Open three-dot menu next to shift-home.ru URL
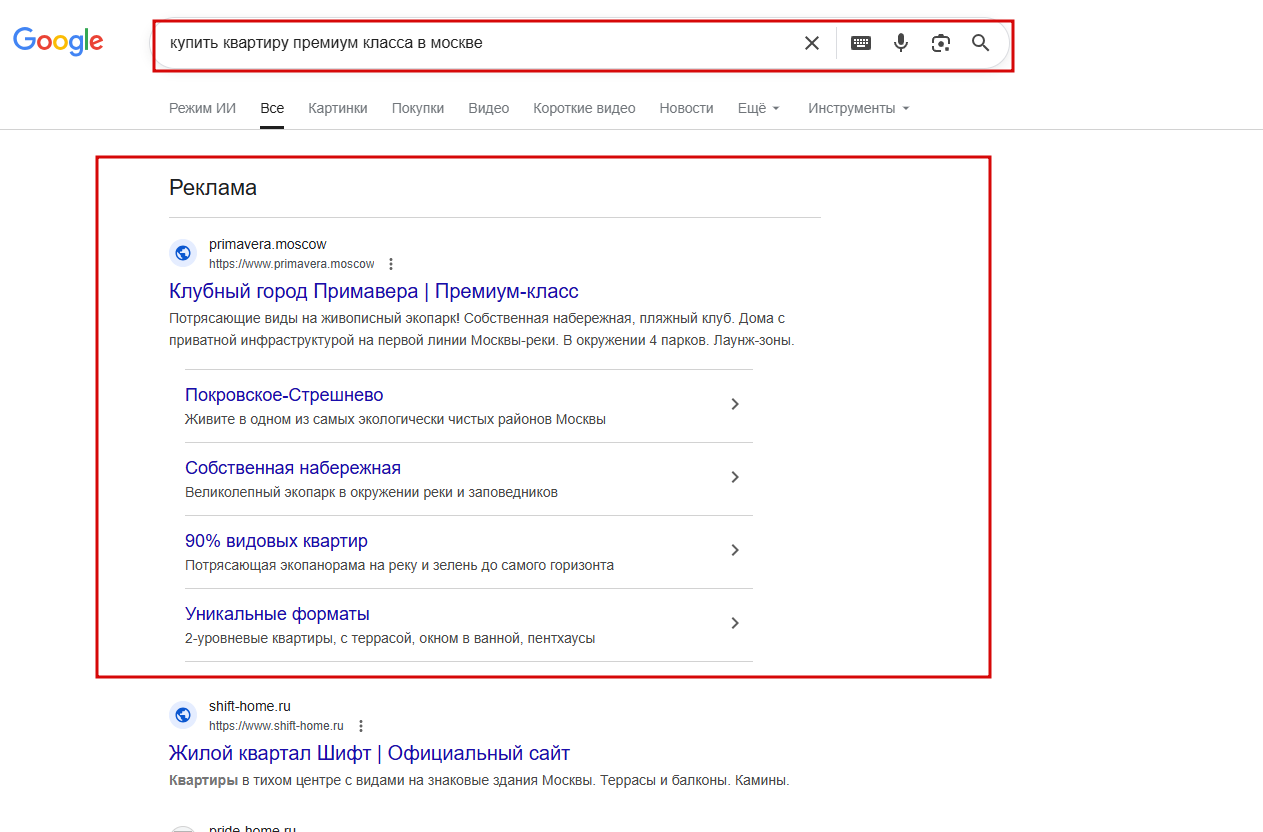Screen dimensions: 1263x832 click(x=361, y=726)
